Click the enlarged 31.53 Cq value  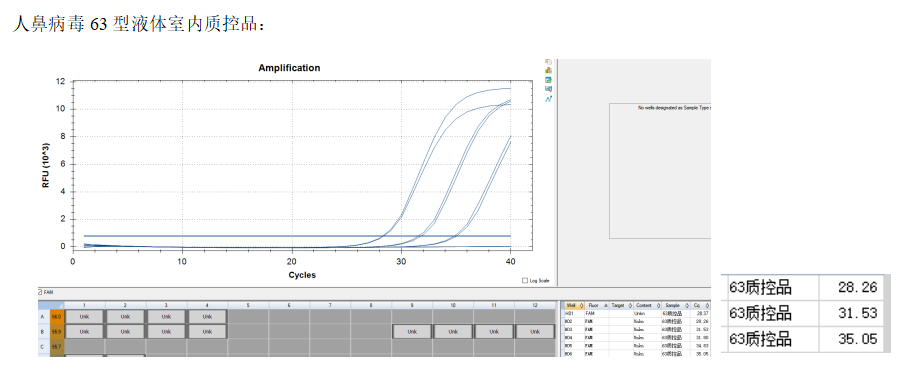tap(858, 313)
